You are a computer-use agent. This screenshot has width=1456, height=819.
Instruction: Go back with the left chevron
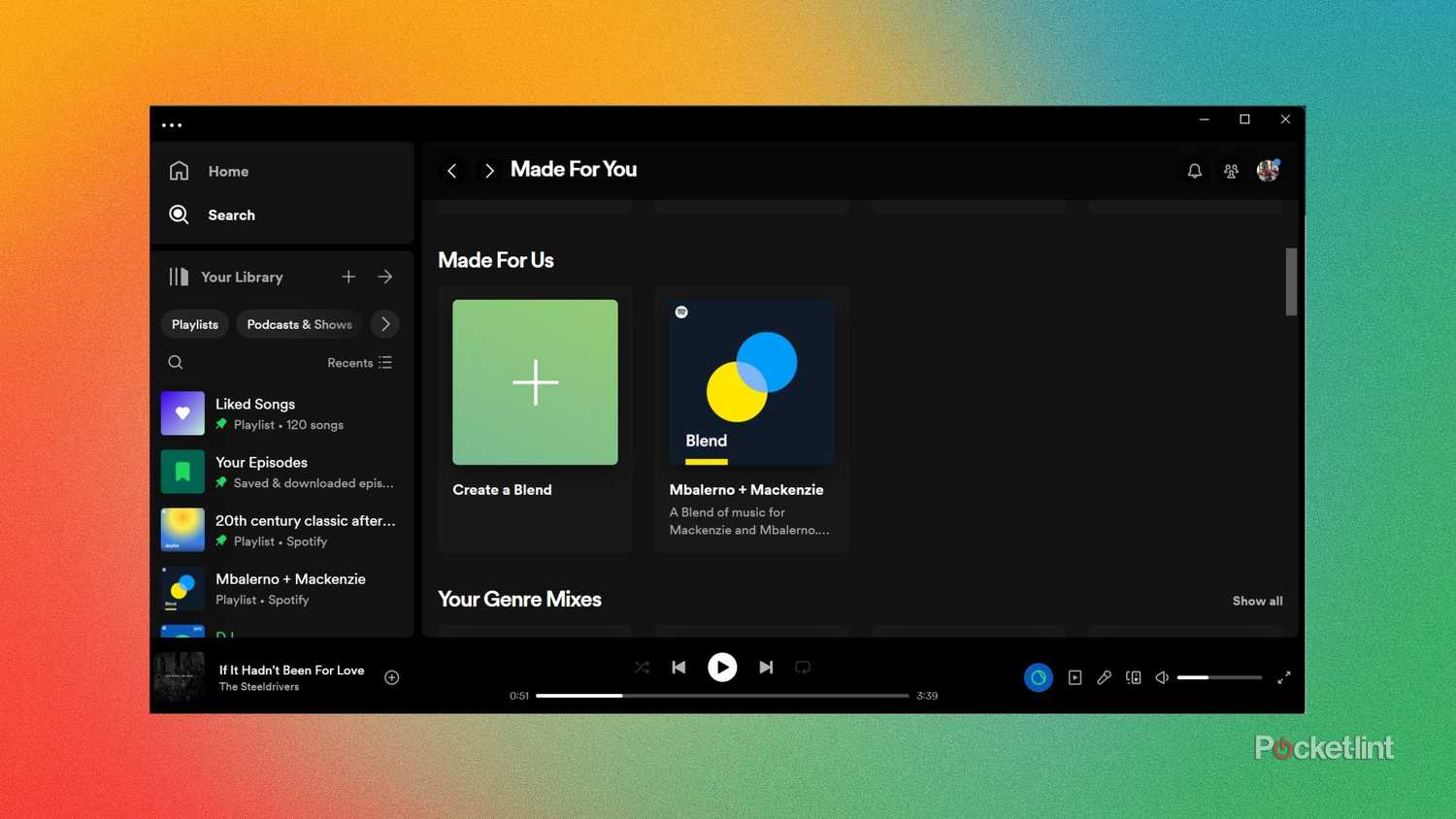click(x=452, y=171)
